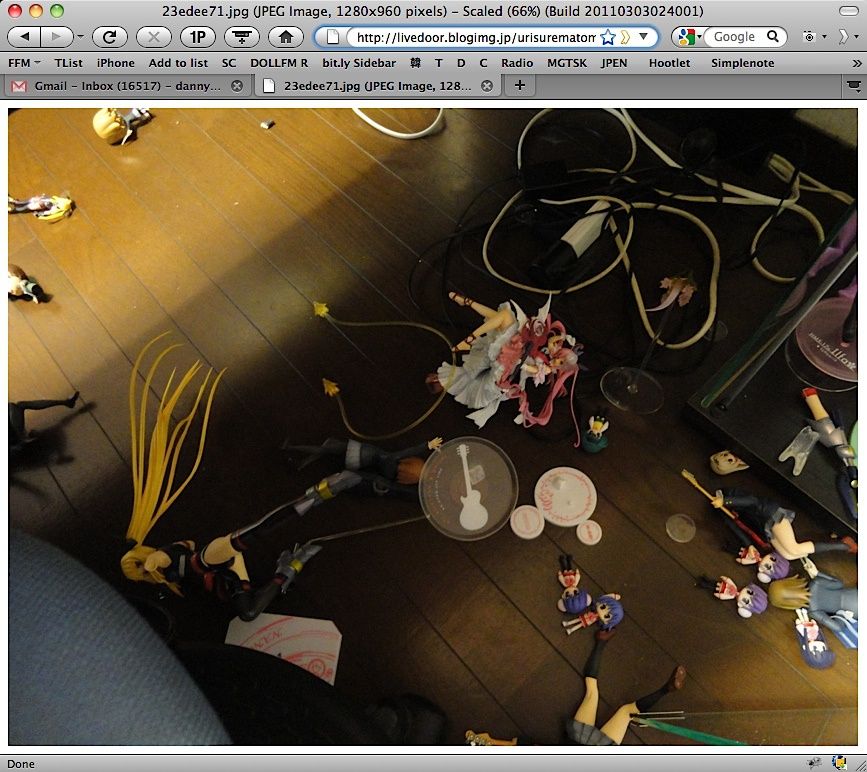Click the DOLLFM R bookmark
Image resolution: width=867 pixels, height=772 pixels.
(x=279, y=62)
